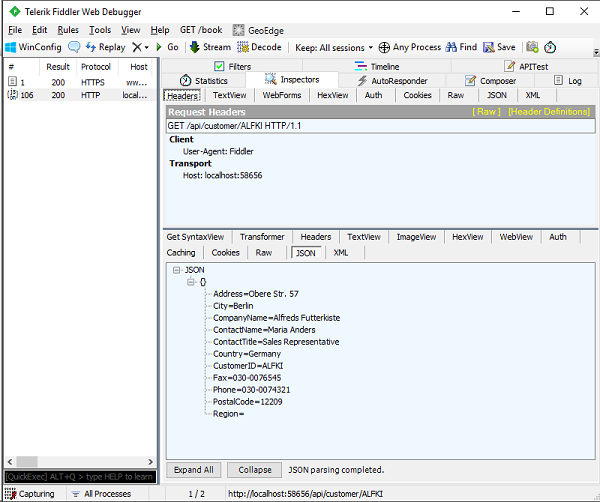This screenshot has height=502, width=600.
Task: Select CompanyName=Alfreds Futterkiste tree row
Action: coord(276,318)
